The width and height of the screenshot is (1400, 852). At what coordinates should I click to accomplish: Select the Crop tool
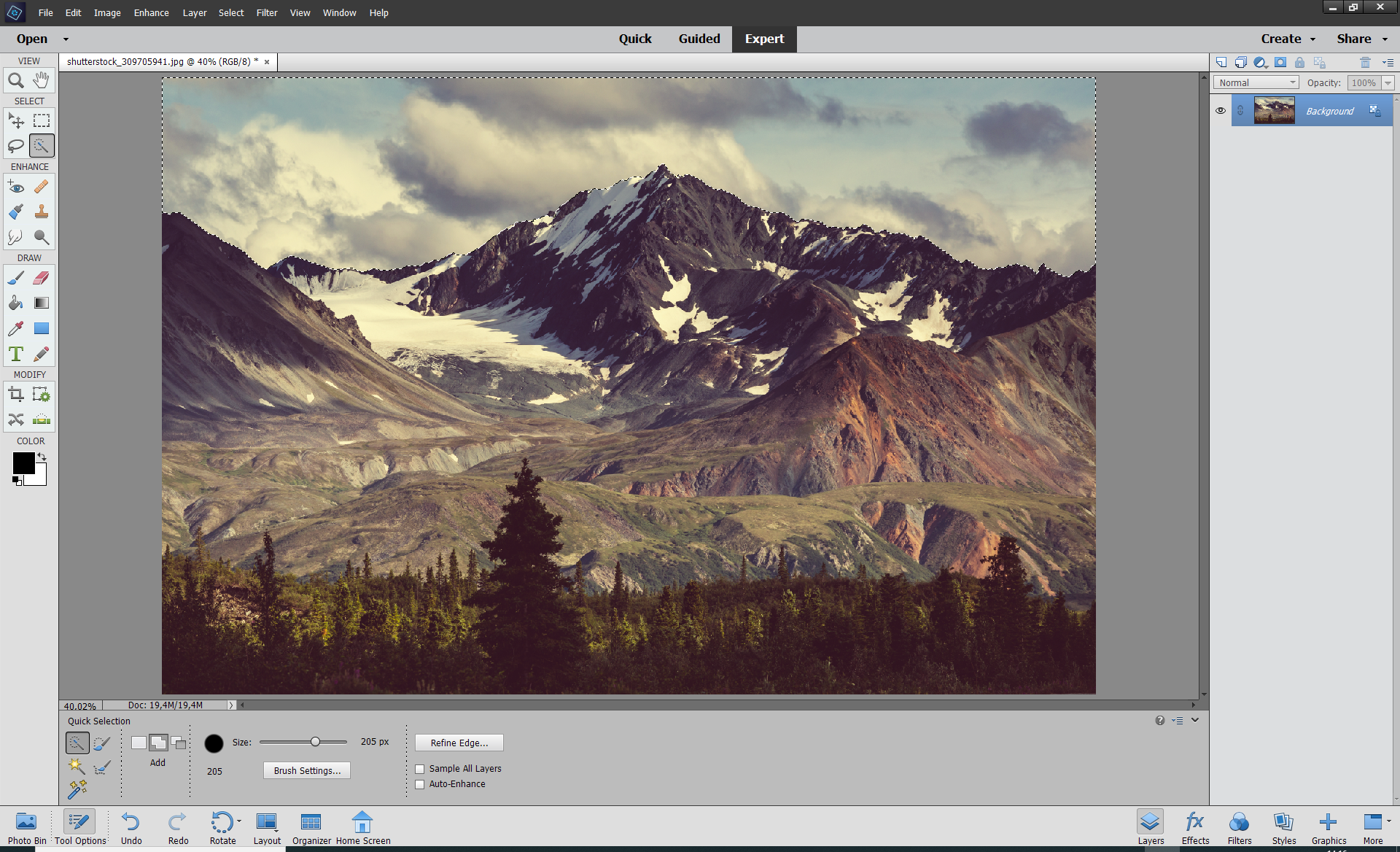pyautogui.click(x=15, y=395)
